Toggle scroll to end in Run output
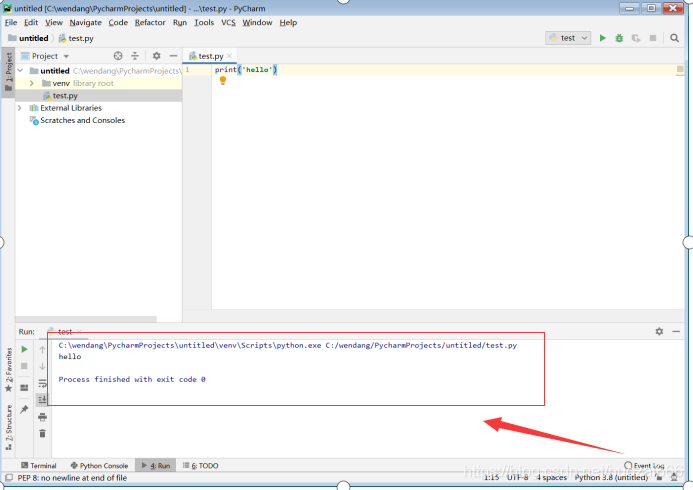693x490 pixels. pyautogui.click(x=42, y=399)
